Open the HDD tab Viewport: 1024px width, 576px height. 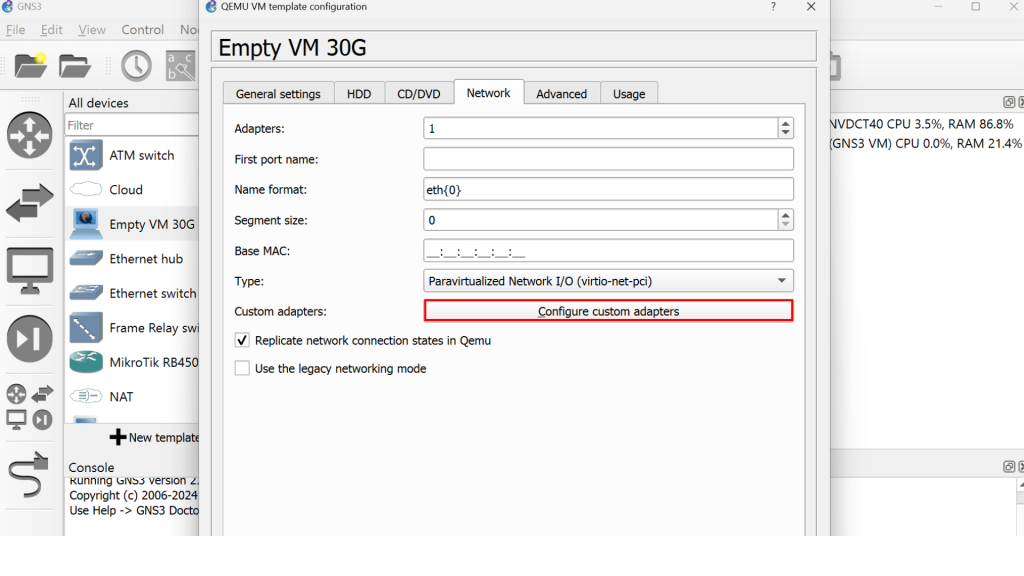click(x=358, y=94)
